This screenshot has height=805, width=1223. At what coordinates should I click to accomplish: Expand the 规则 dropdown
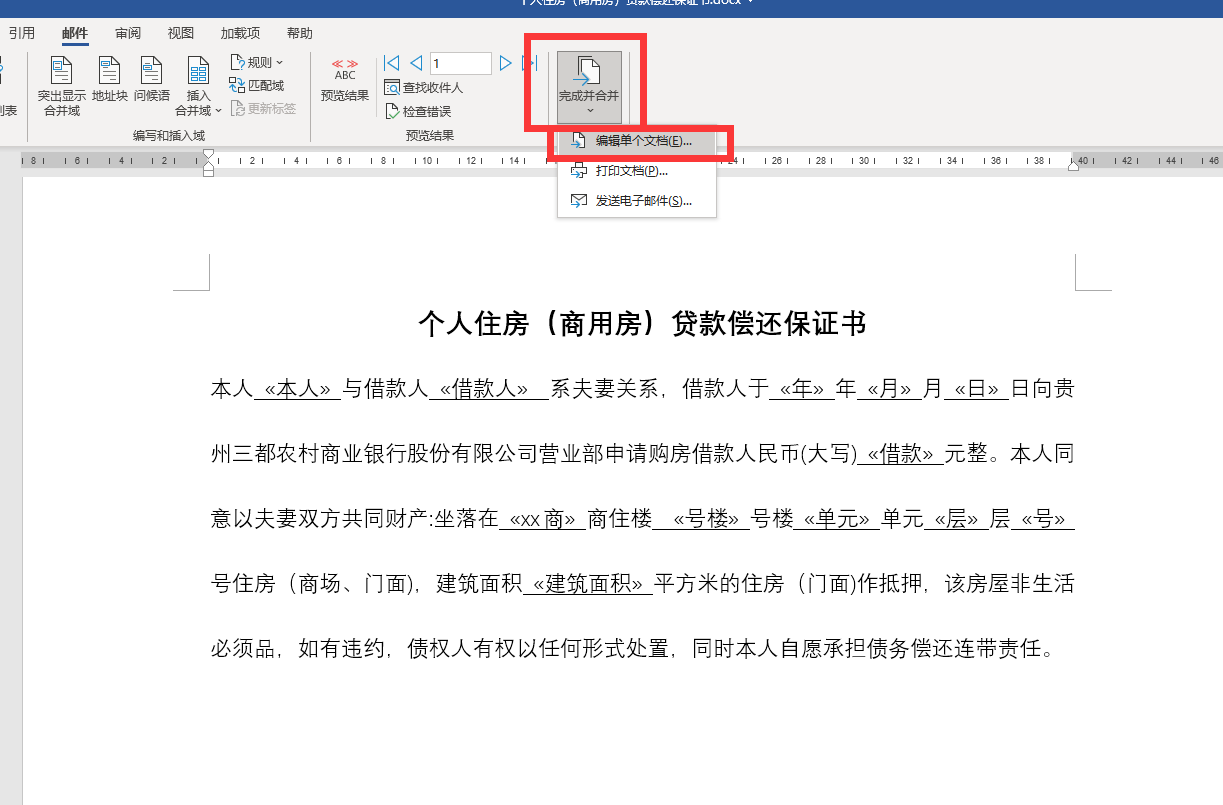(x=257, y=62)
